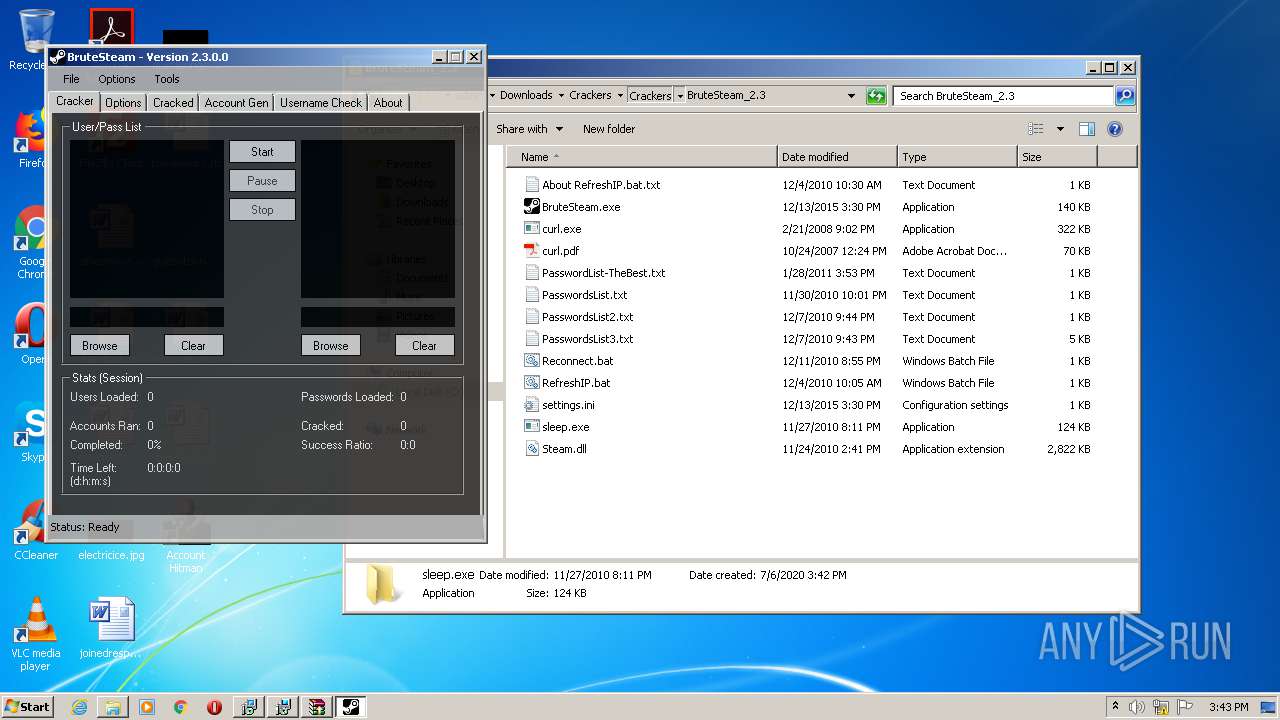Open CCleaner desktop shortcut
The height and width of the screenshot is (720, 1280).
36,530
